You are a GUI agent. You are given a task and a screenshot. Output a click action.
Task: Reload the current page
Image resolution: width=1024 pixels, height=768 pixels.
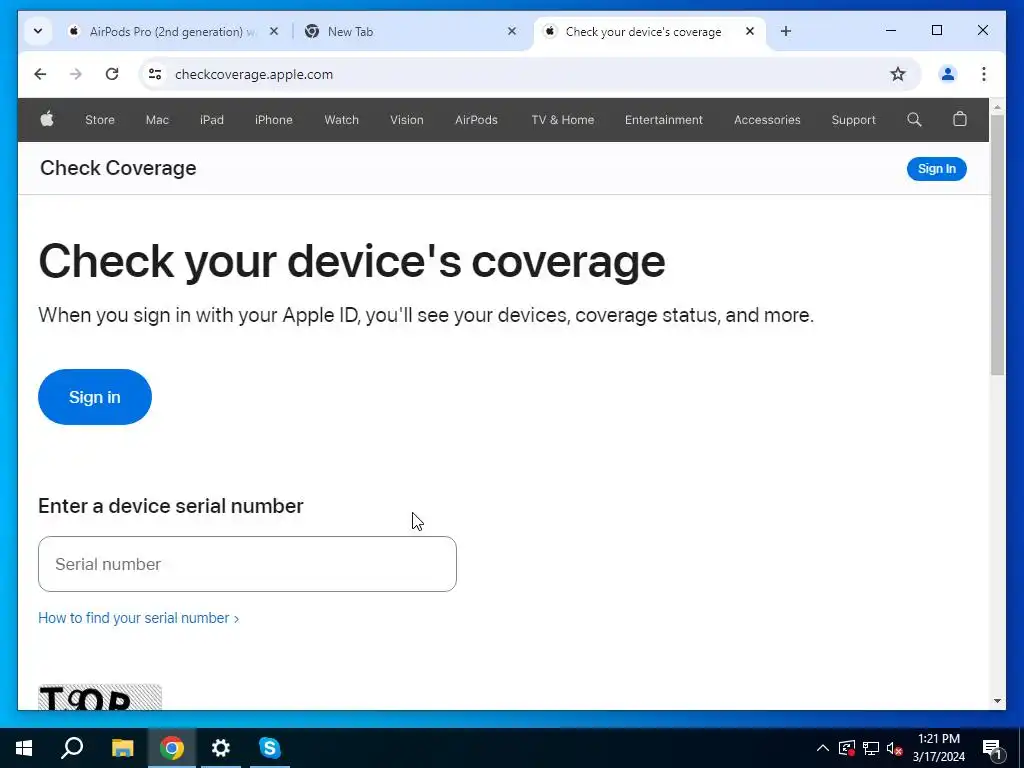(112, 74)
